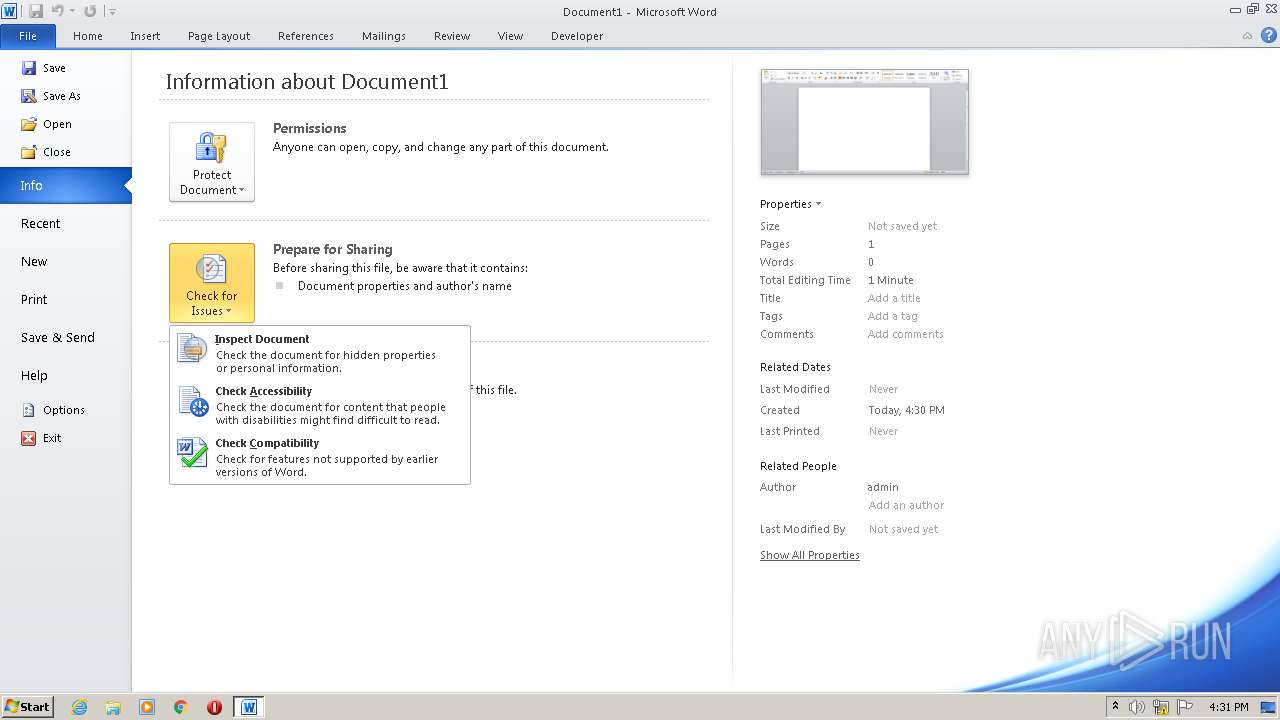The image size is (1280, 720).
Task: Click the Word taskbar button
Action: (x=249, y=707)
